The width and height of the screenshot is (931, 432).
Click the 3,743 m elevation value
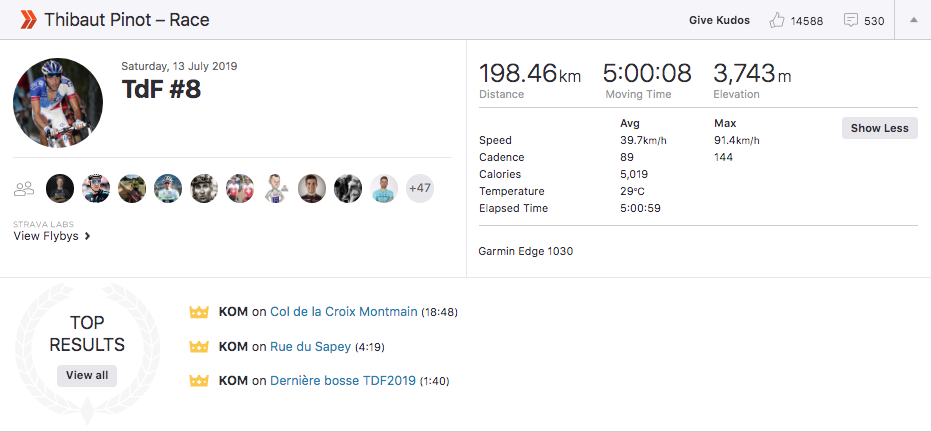click(x=752, y=74)
